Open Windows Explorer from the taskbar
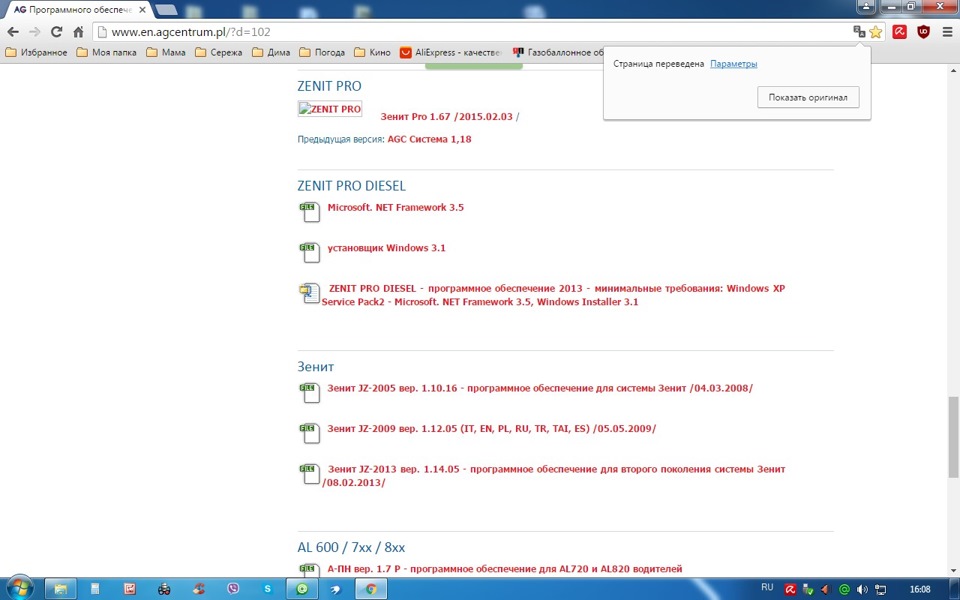Screen dimensions: 960x600 click(61, 589)
